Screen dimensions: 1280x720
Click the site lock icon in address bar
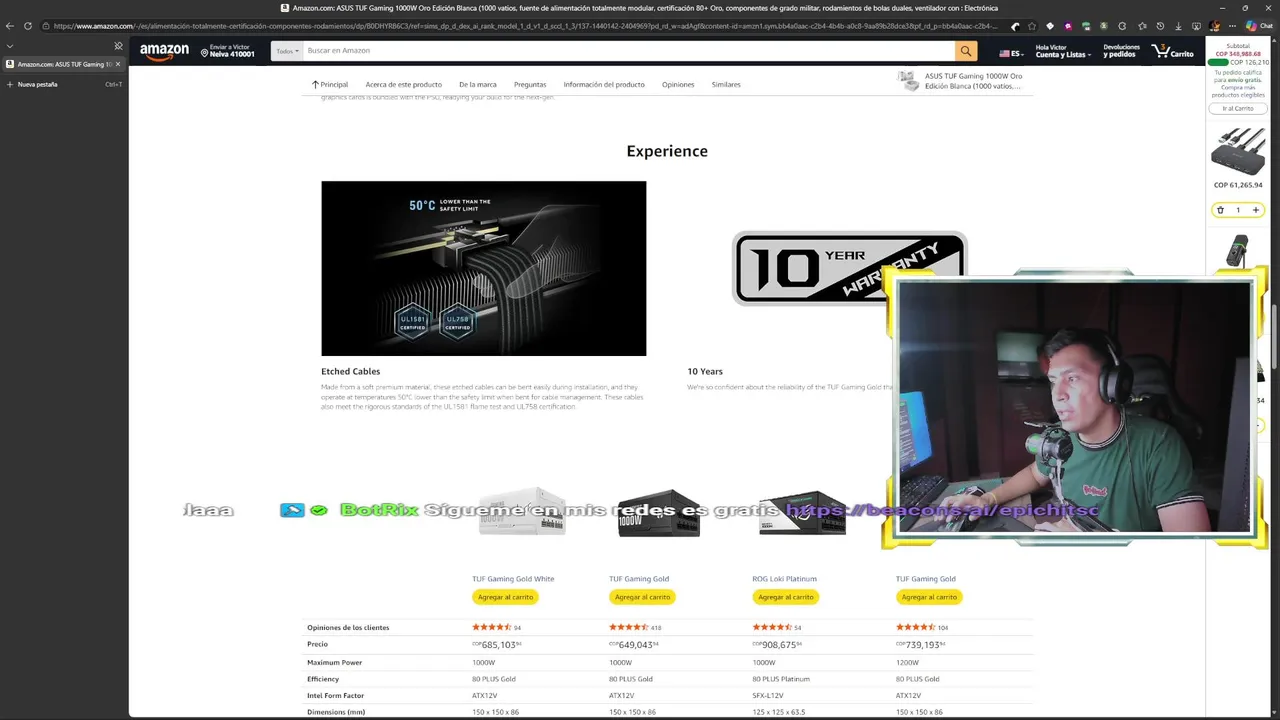coord(47,26)
